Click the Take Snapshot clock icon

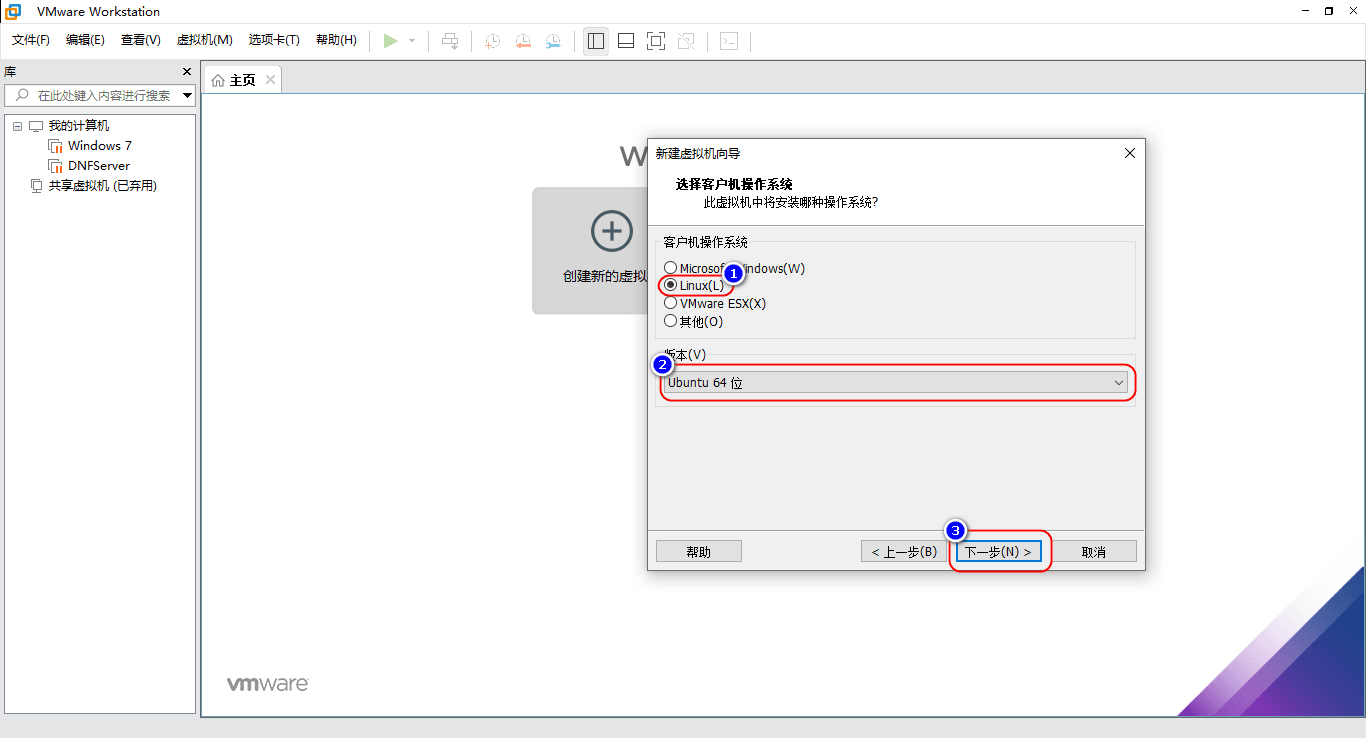[x=493, y=41]
